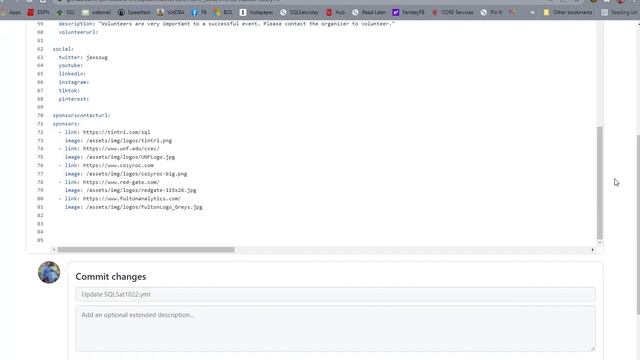Click the 'twitter: jaxssug' line
Image resolution: width=640 pixels, height=360 pixels.
coord(83,57)
